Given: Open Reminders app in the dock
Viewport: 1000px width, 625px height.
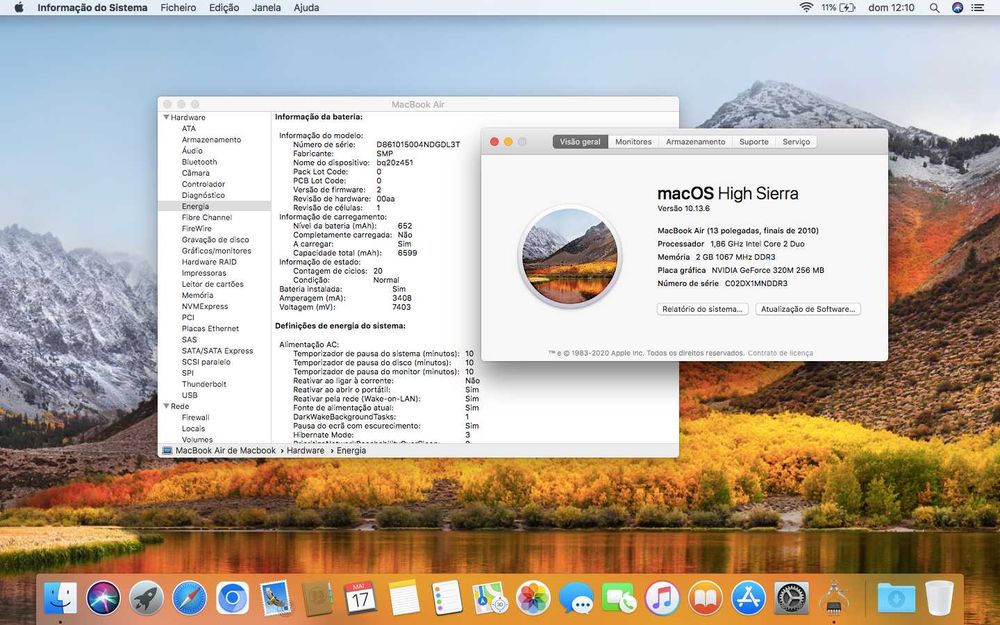Looking at the screenshot, I should pyautogui.click(x=446, y=598).
